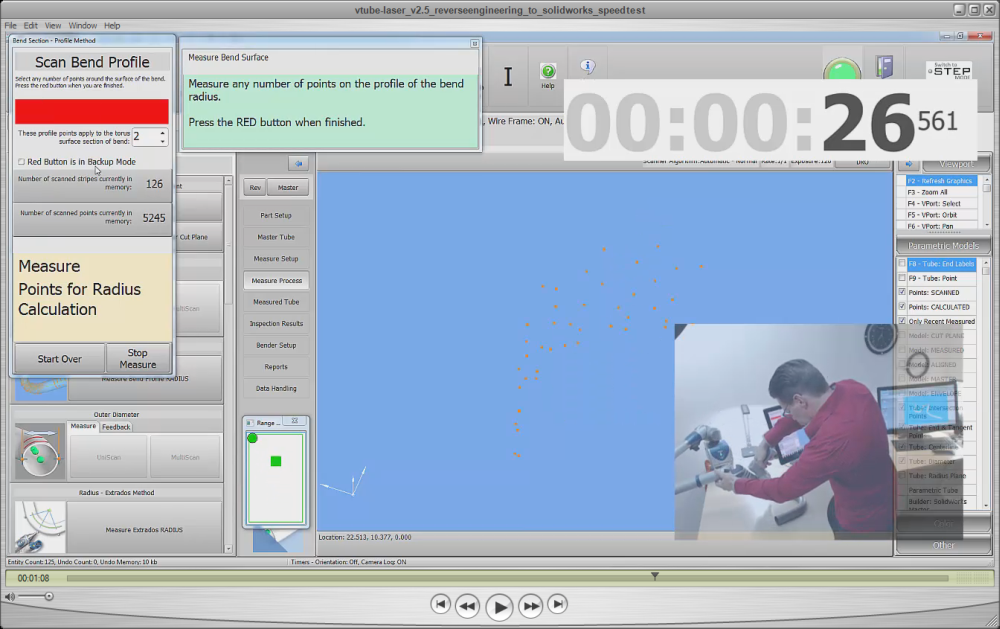Click blue arrow beside Viewport header
The width and height of the screenshot is (1000, 629).
[909, 164]
